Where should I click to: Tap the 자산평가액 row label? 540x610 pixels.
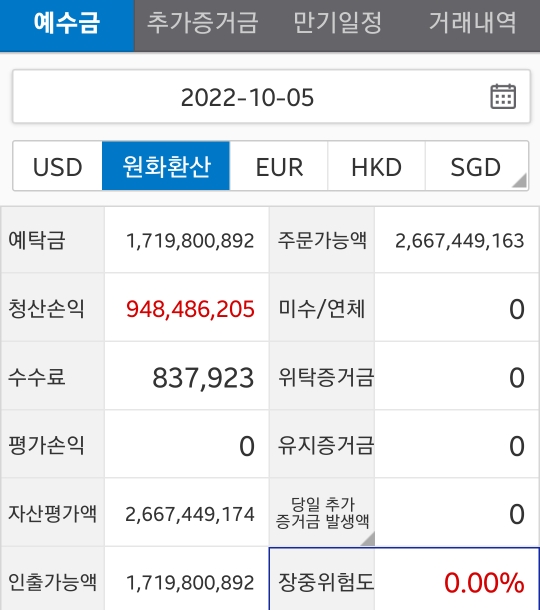(52, 513)
